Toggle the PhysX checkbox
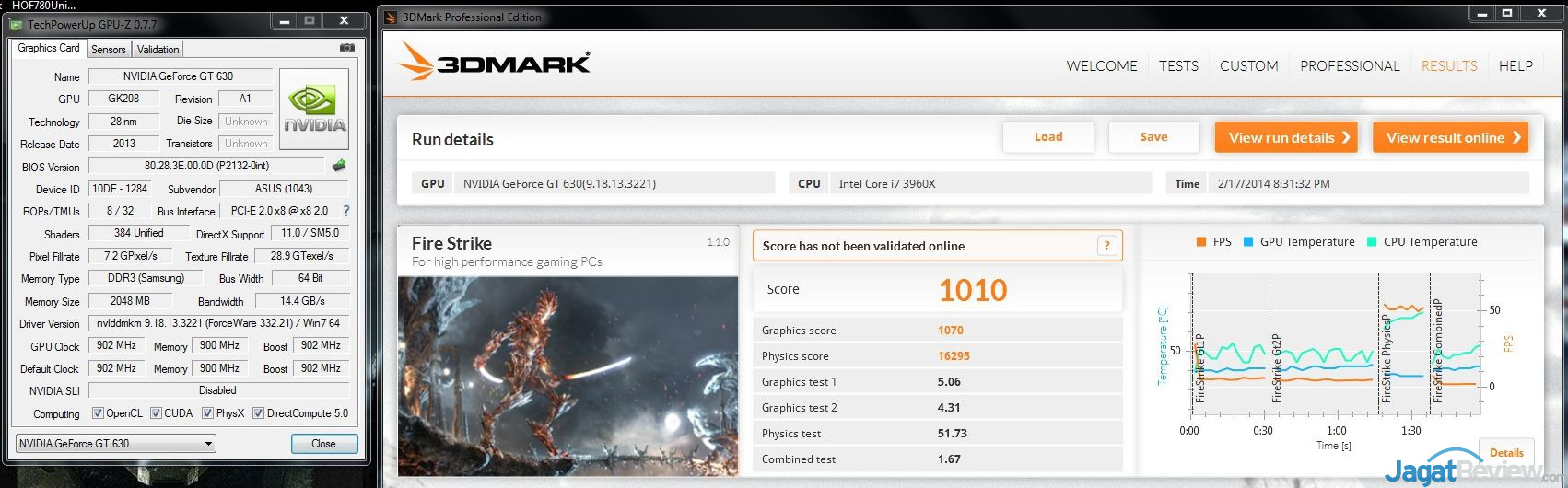The width and height of the screenshot is (1568, 488). 208,413
